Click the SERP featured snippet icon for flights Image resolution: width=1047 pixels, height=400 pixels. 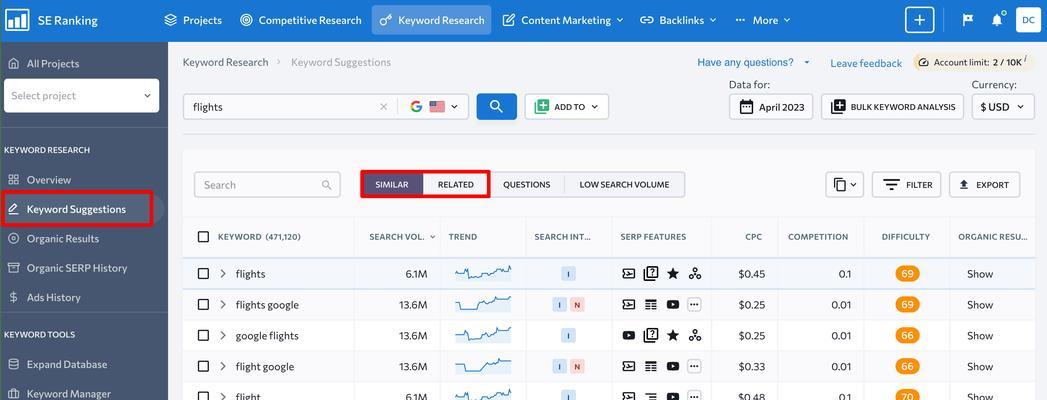point(628,274)
